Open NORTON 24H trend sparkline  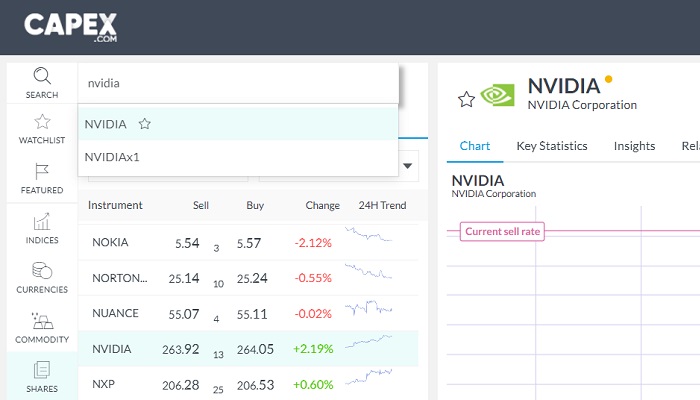pyautogui.click(x=368, y=271)
